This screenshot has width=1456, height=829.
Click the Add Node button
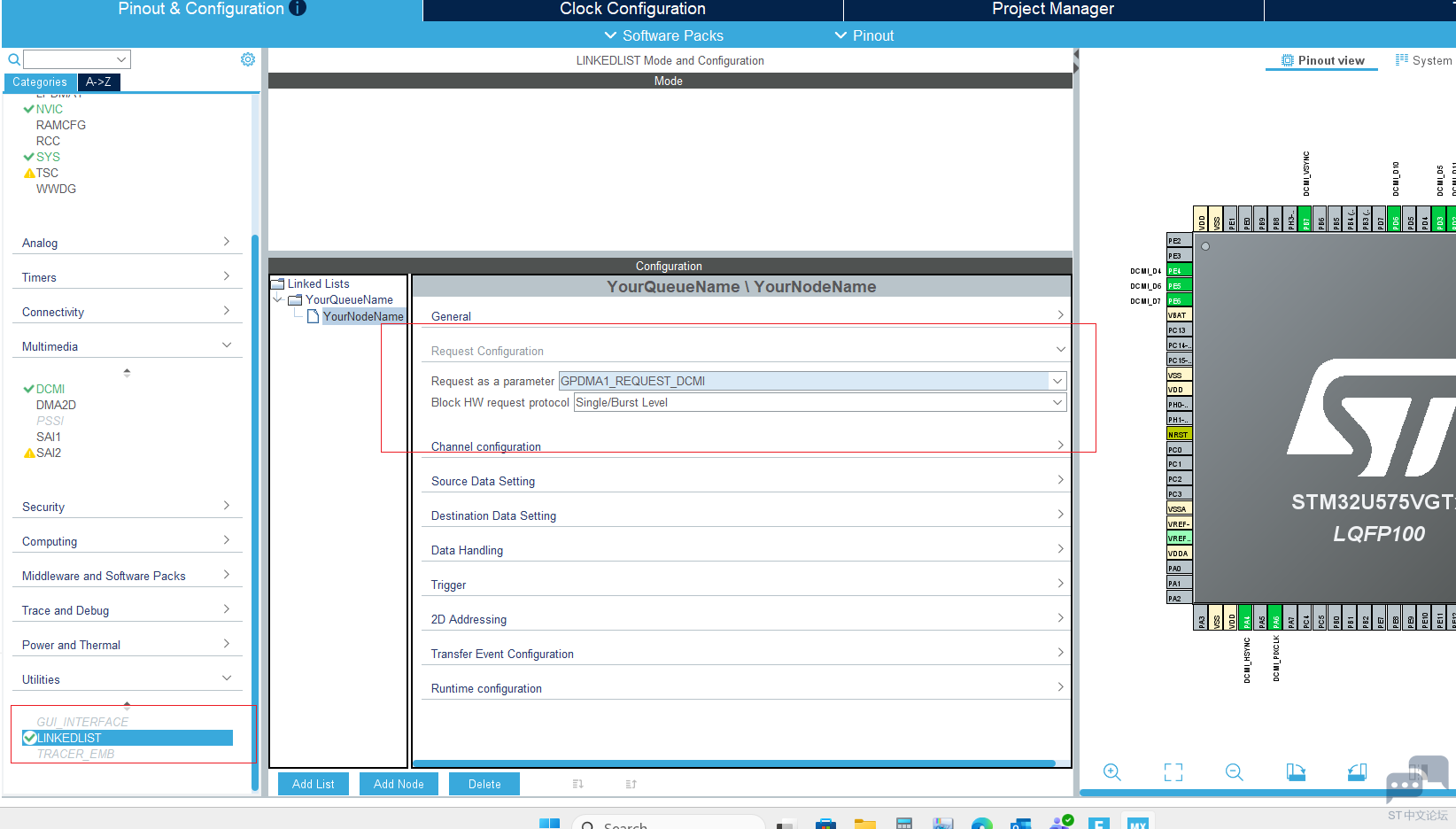point(399,784)
